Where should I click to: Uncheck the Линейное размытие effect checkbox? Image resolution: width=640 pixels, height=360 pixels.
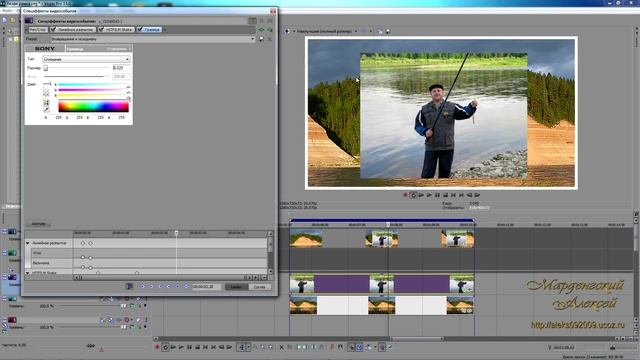[x=53, y=30]
